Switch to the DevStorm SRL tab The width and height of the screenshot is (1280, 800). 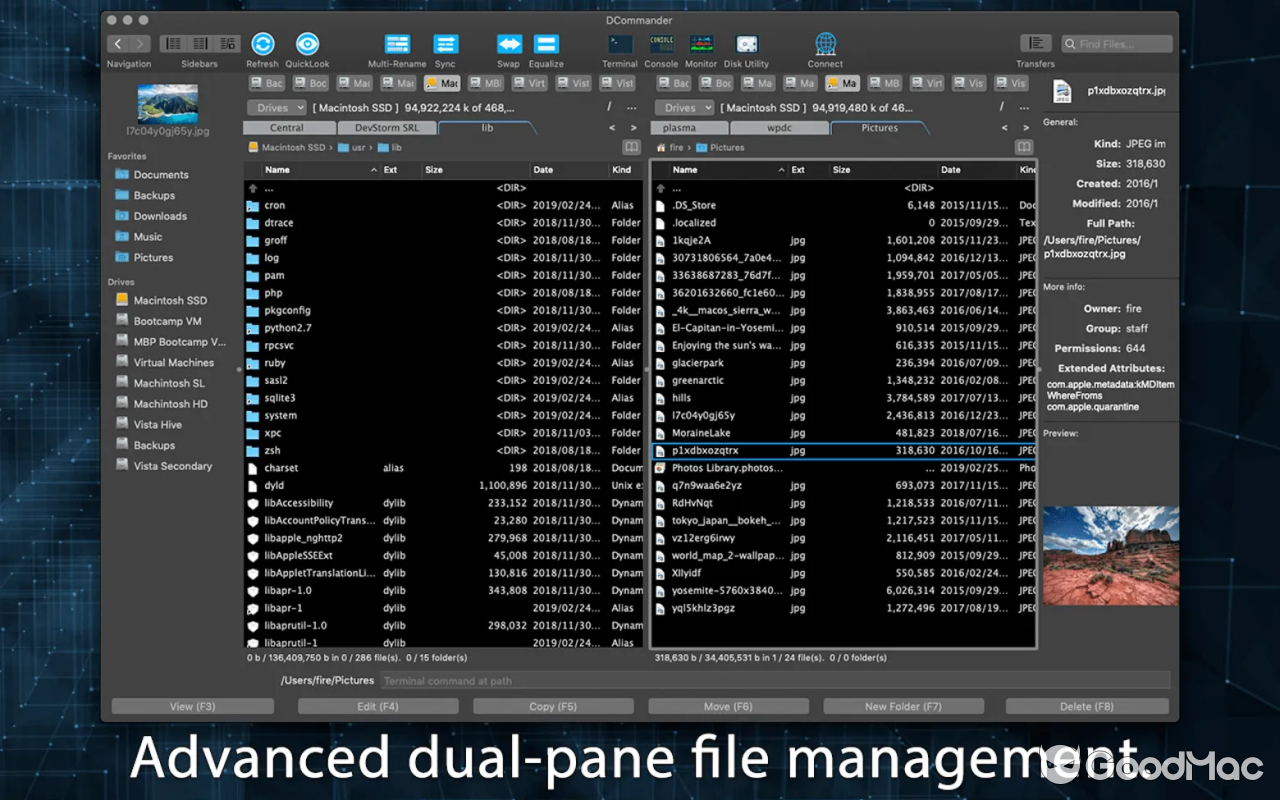point(388,127)
